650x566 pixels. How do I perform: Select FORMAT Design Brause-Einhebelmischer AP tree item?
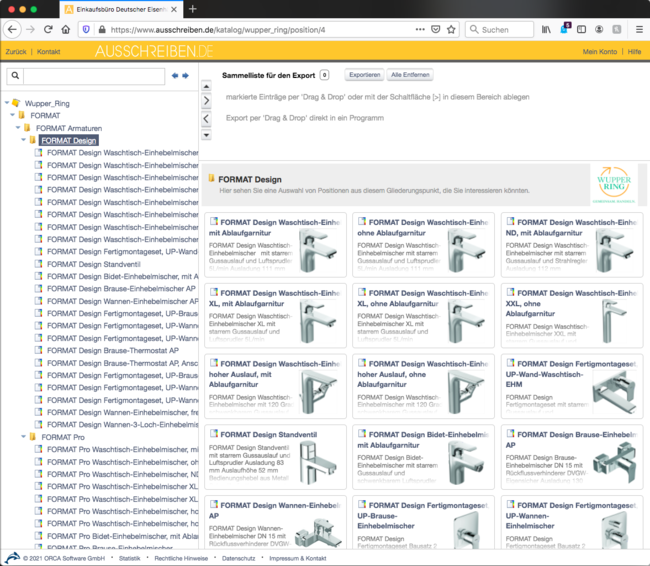(121, 289)
